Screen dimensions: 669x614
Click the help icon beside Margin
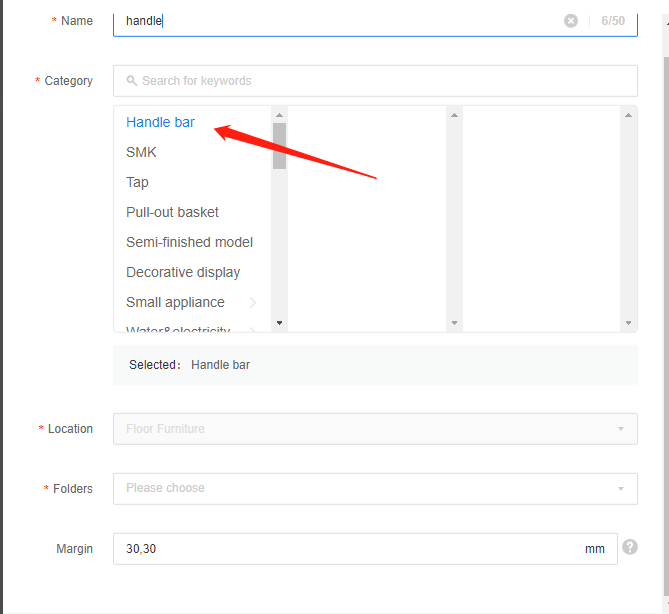[630, 547]
